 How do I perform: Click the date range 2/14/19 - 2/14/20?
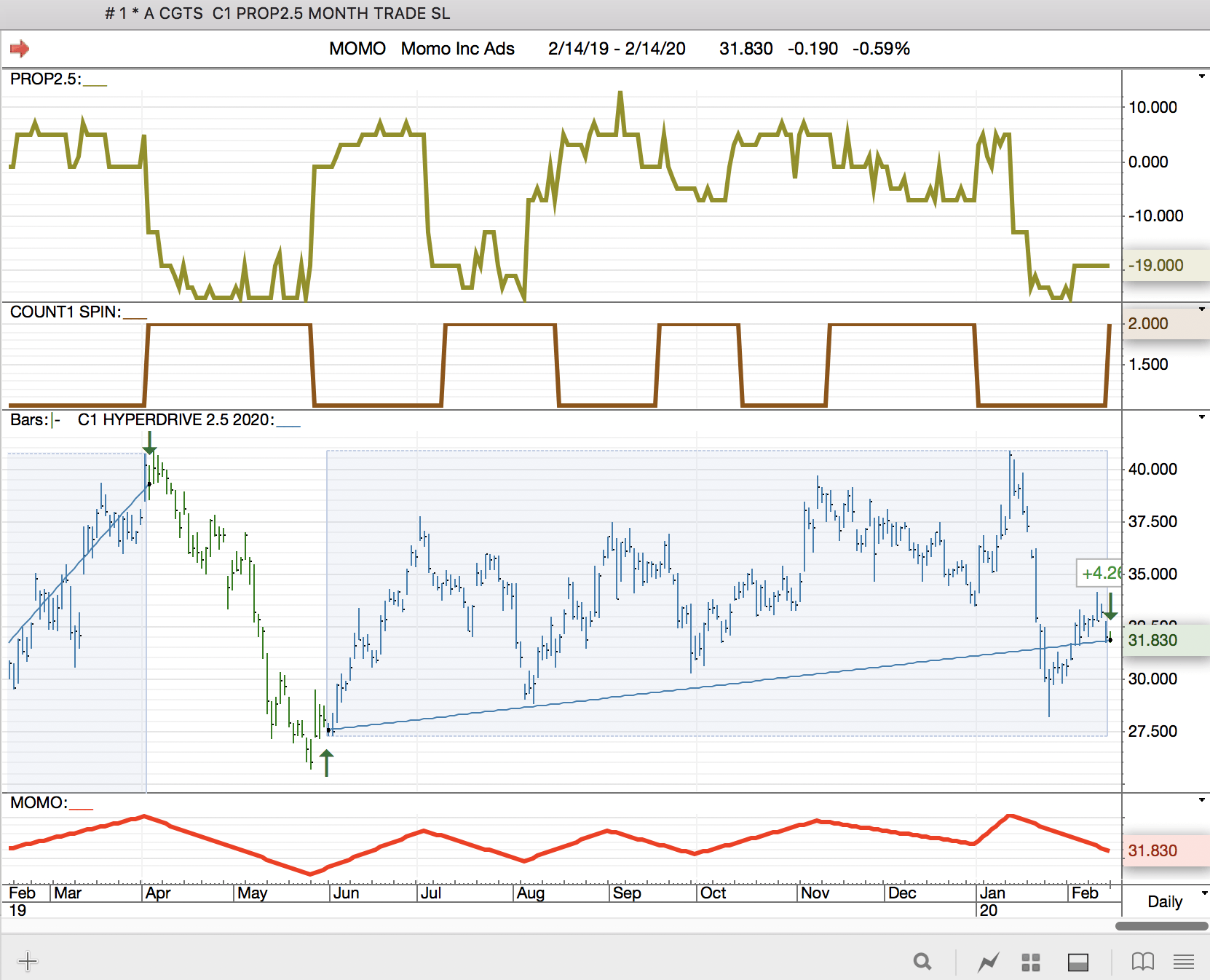[x=617, y=49]
